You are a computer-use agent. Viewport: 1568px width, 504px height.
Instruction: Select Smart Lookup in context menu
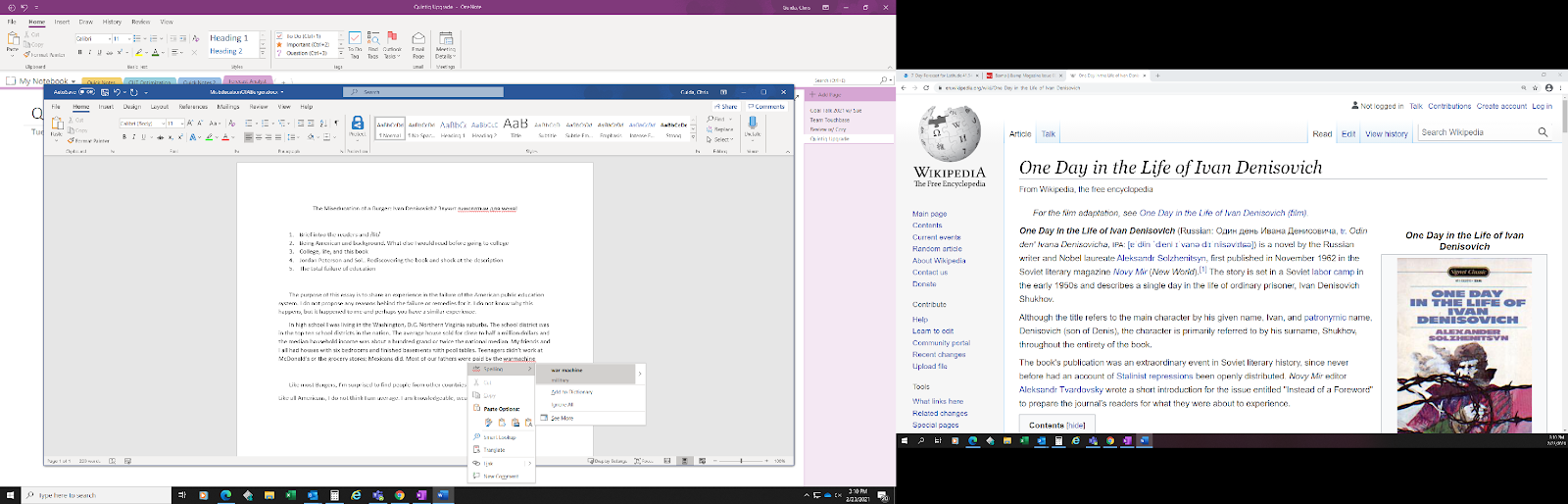coord(500,437)
